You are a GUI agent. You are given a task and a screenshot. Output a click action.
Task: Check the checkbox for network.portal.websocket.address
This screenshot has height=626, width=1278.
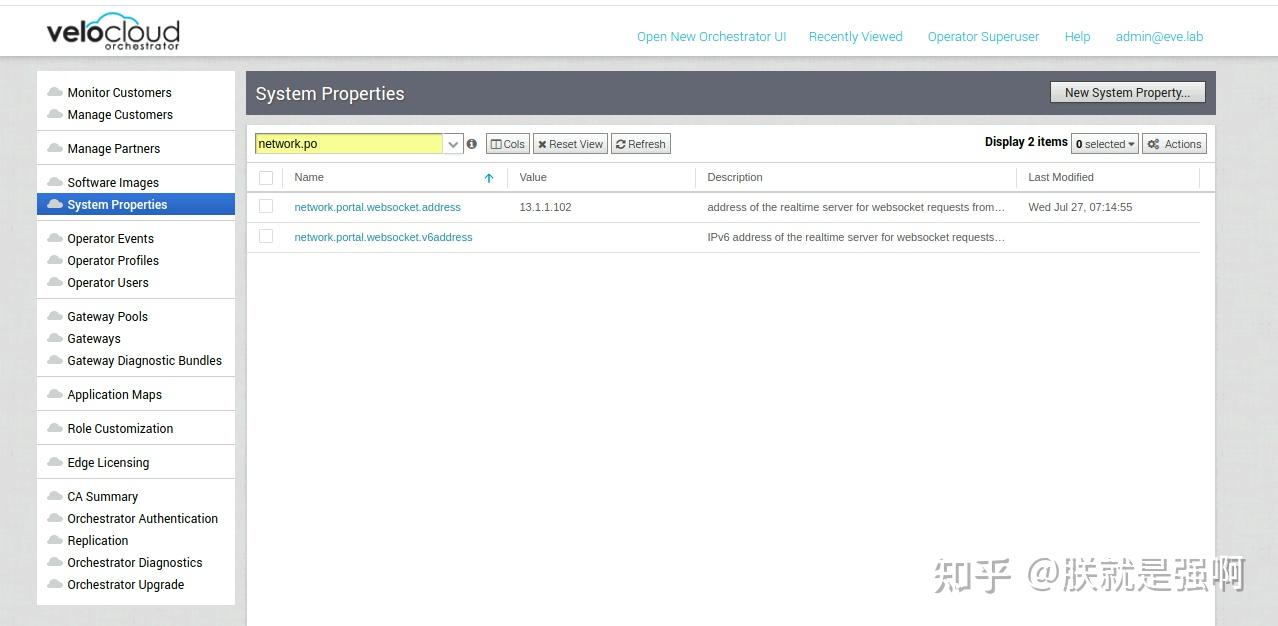pyautogui.click(x=265, y=207)
